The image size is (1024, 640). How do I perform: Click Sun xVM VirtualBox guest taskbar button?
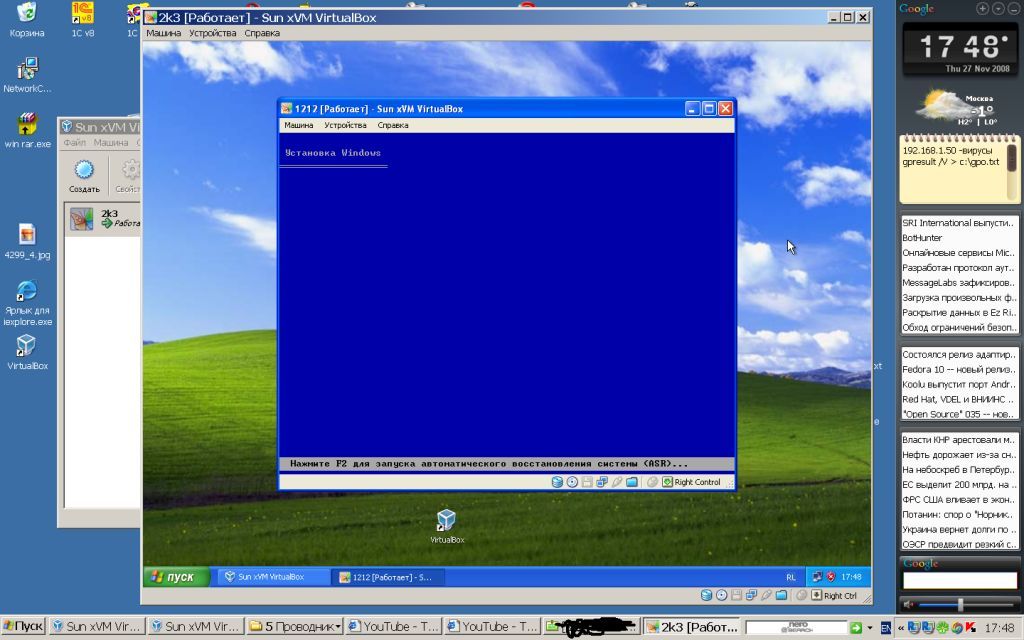pos(274,577)
